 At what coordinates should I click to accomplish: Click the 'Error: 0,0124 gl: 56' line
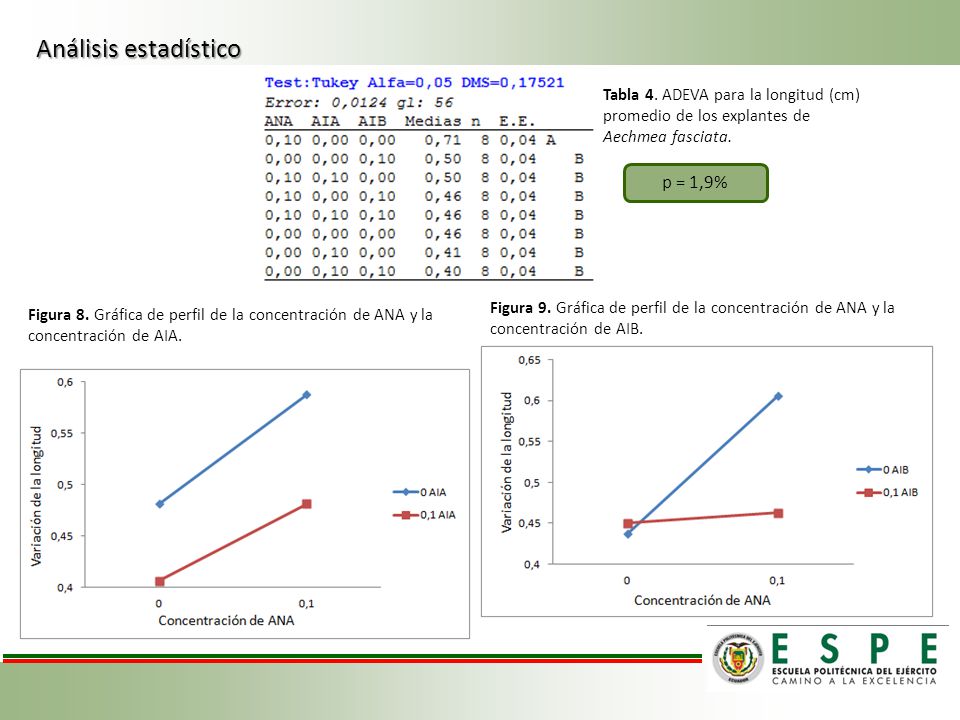[359, 102]
